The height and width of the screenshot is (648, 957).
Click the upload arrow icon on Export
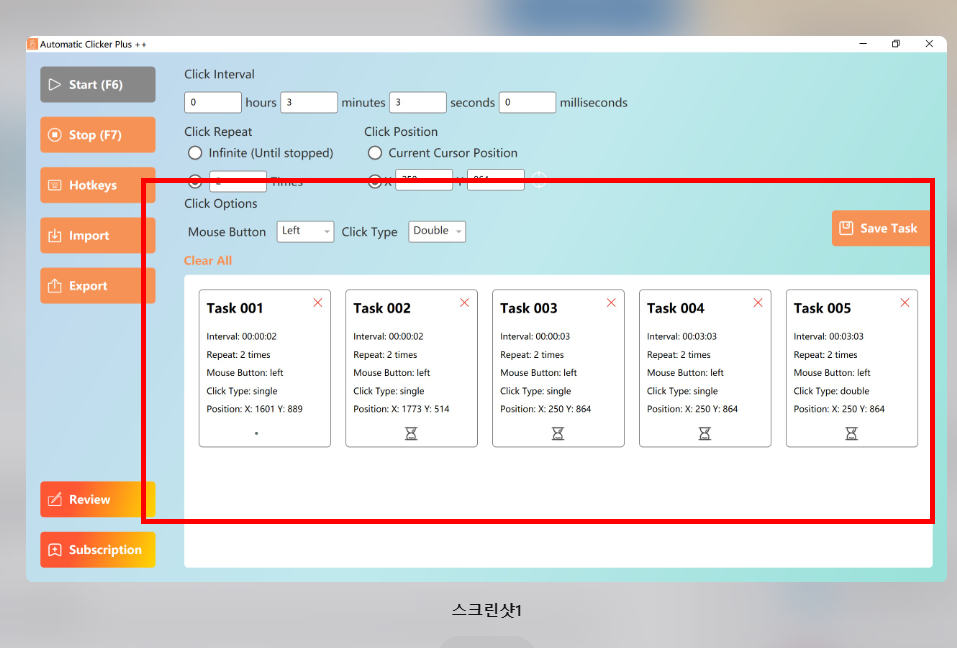pyautogui.click(x=55, y=286)
